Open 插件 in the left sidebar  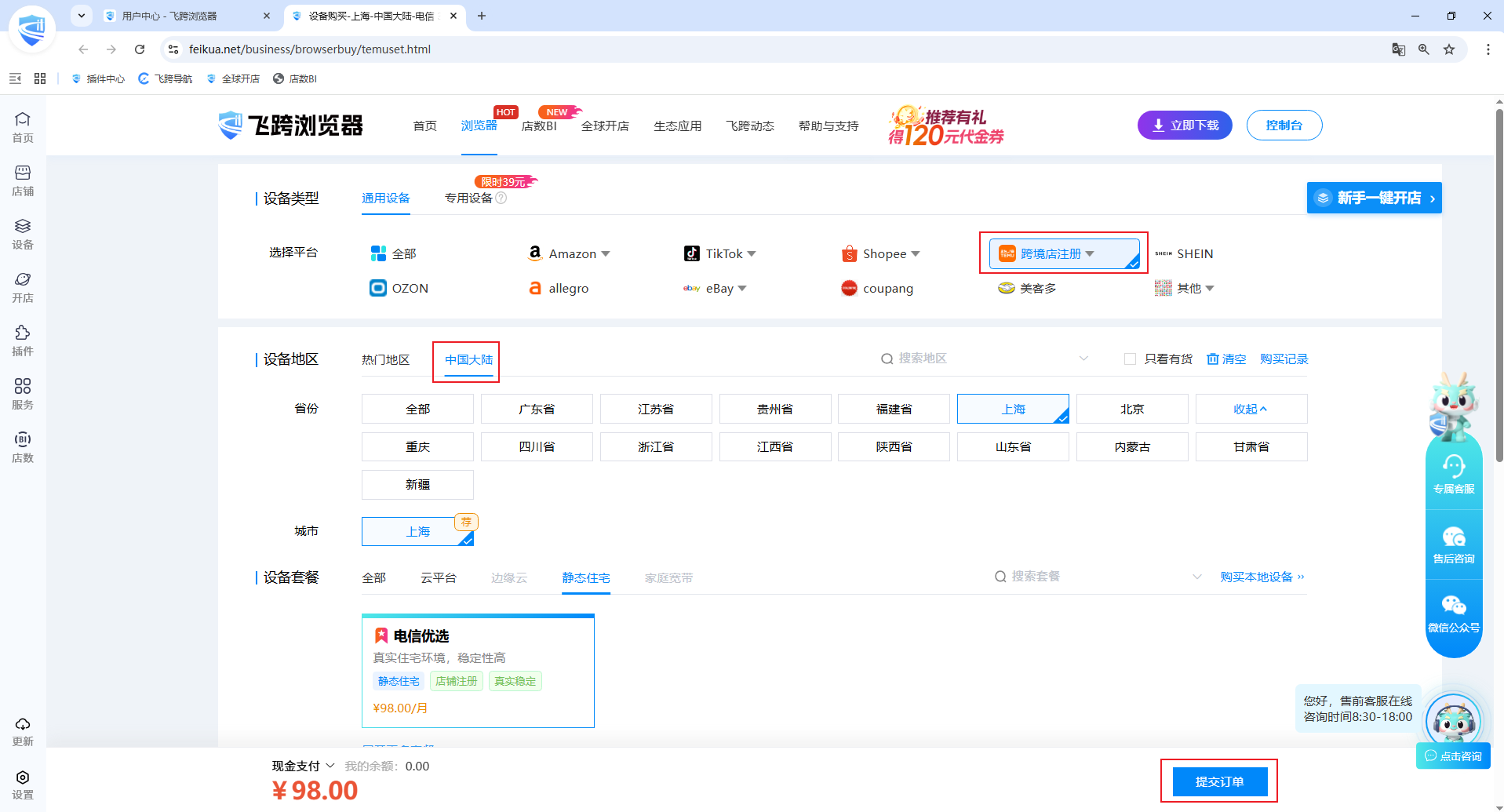pyautogui.click(x=23, y=340)
